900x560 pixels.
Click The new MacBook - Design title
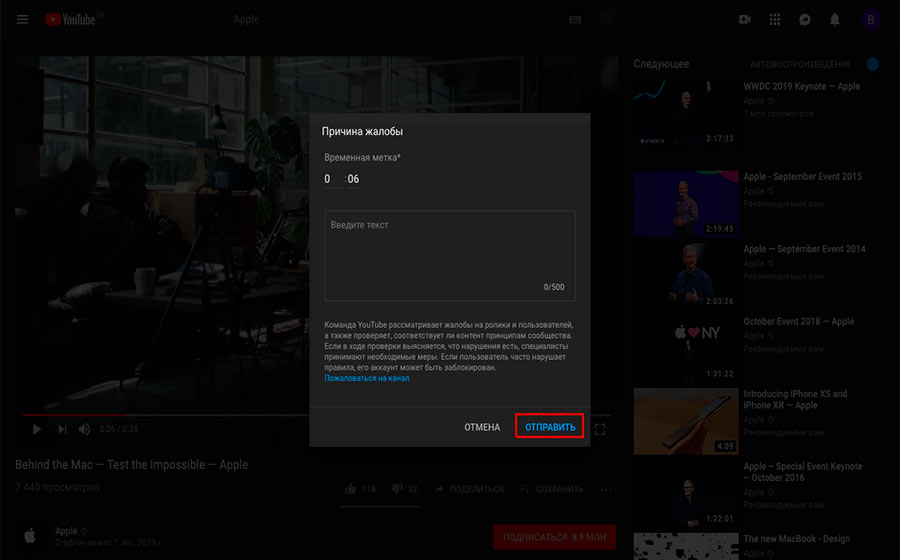tap(797, 539)
